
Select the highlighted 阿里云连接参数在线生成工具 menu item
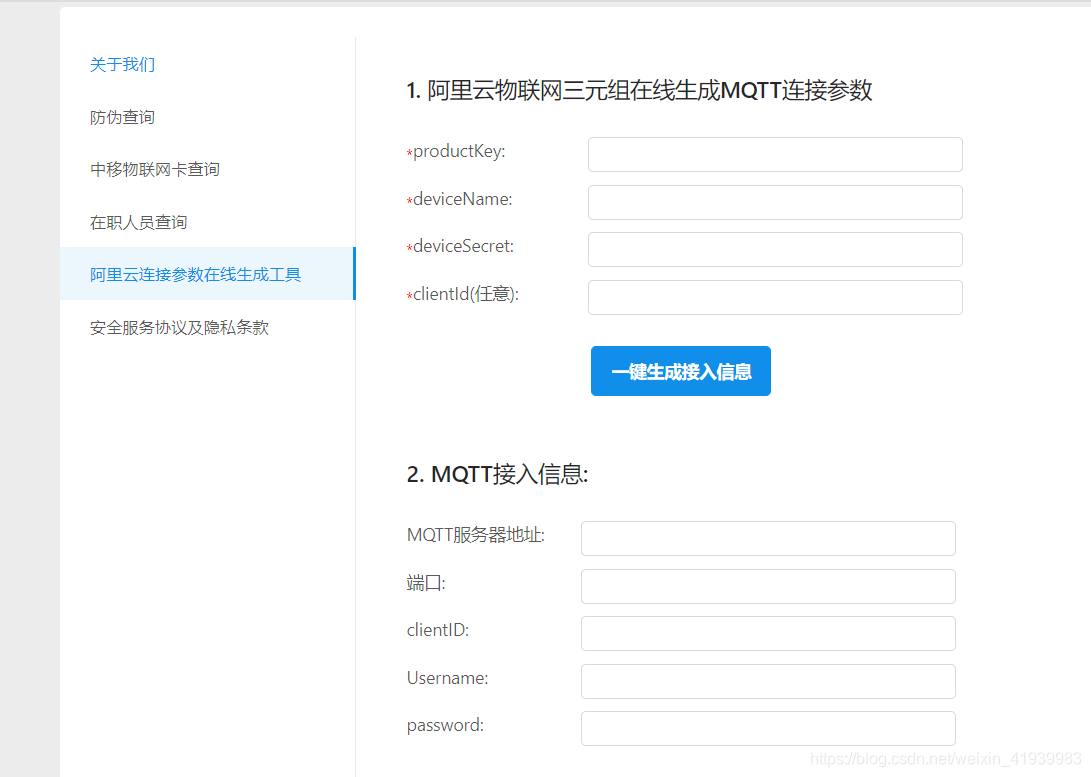[194, 274]
